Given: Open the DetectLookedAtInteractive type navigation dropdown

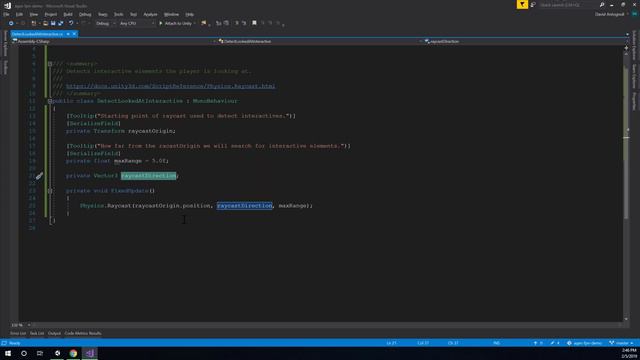Looking at the screenshot, I should (x=320, y=41).
